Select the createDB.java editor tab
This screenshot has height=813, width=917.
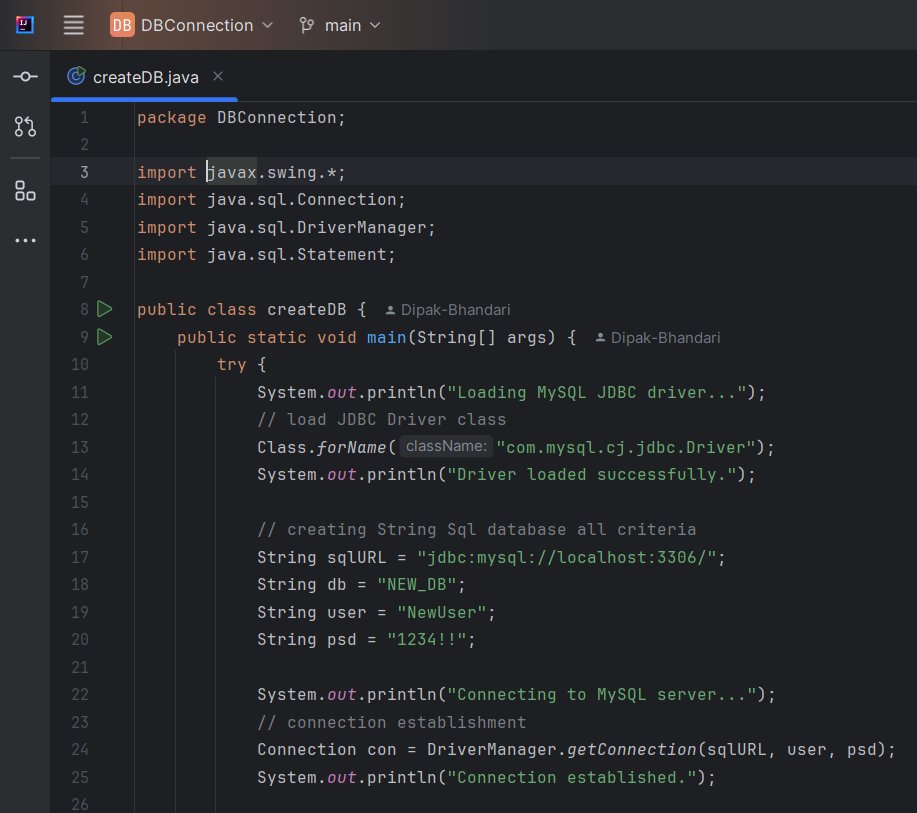144,77
